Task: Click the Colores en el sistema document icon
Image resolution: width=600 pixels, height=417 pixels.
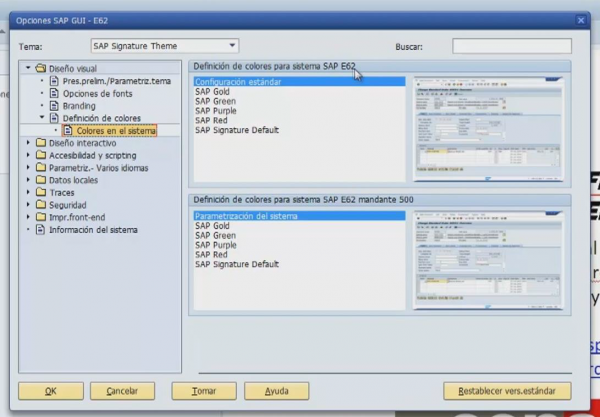Action: tap(68, 130)
